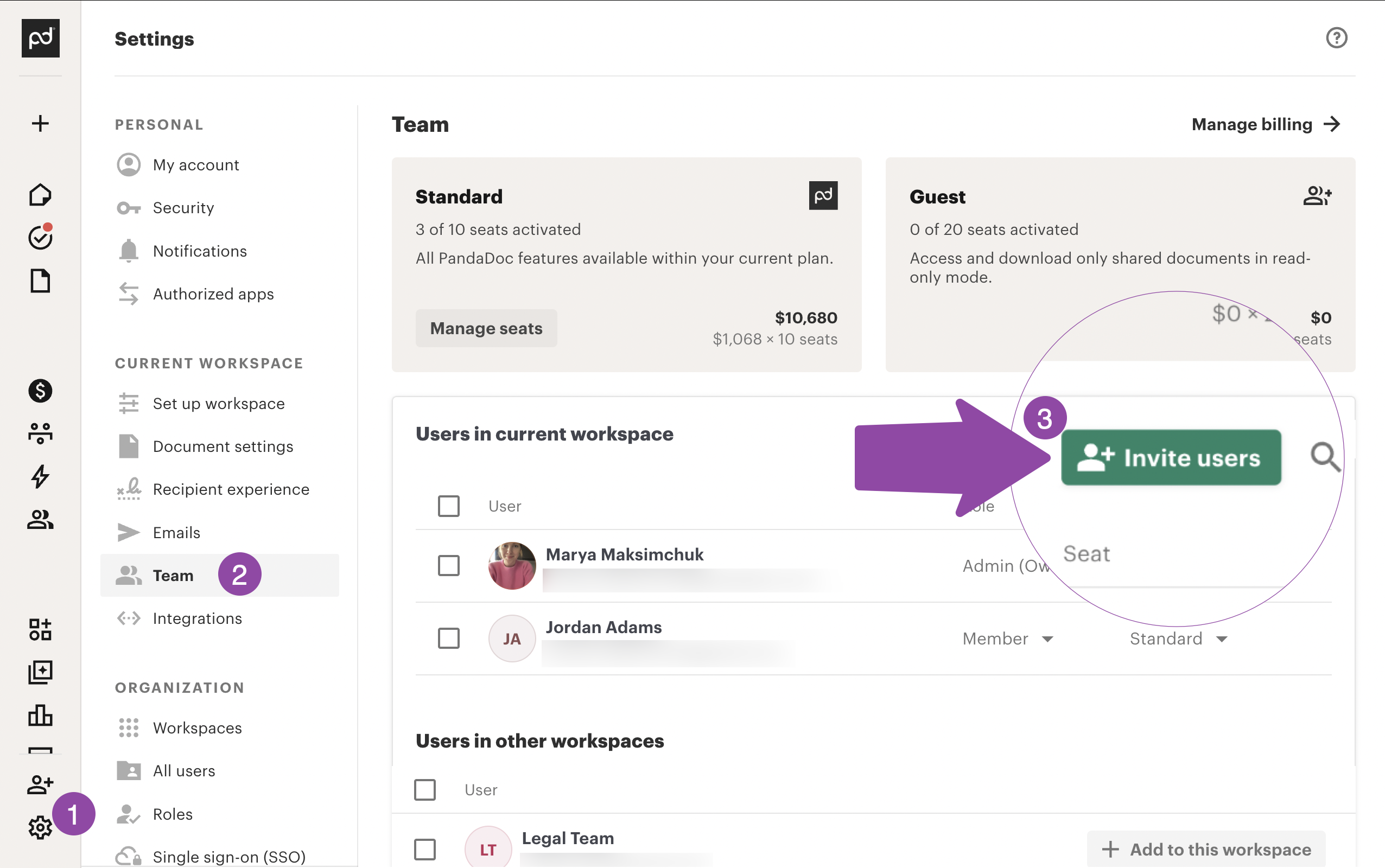The height and width of the screenshot is (868, 1385).
Task: Click Jordan Adams name
Action: (x=603, y=627)
